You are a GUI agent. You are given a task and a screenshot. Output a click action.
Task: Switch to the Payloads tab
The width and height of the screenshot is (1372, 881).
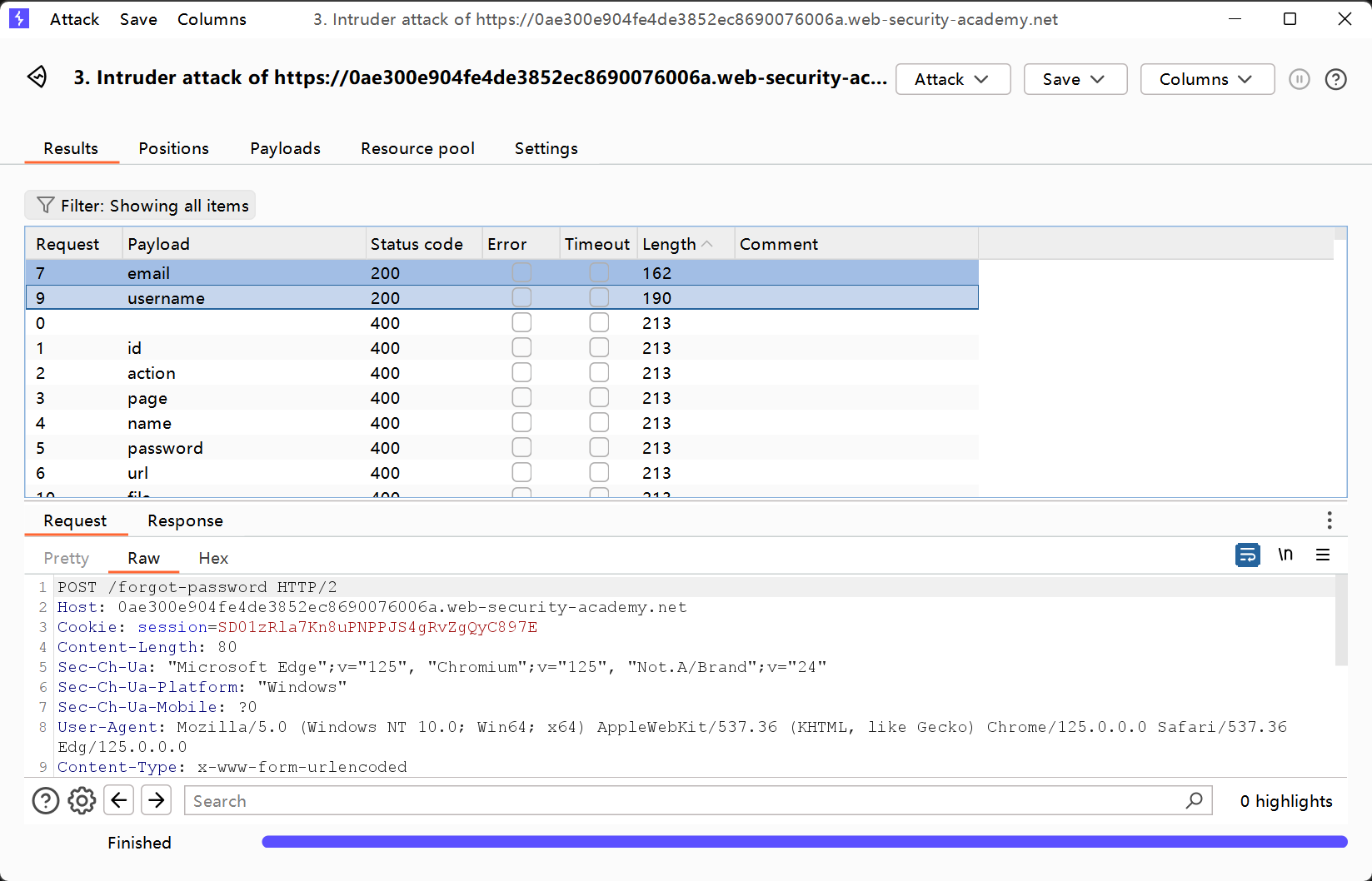coord(285,148)
